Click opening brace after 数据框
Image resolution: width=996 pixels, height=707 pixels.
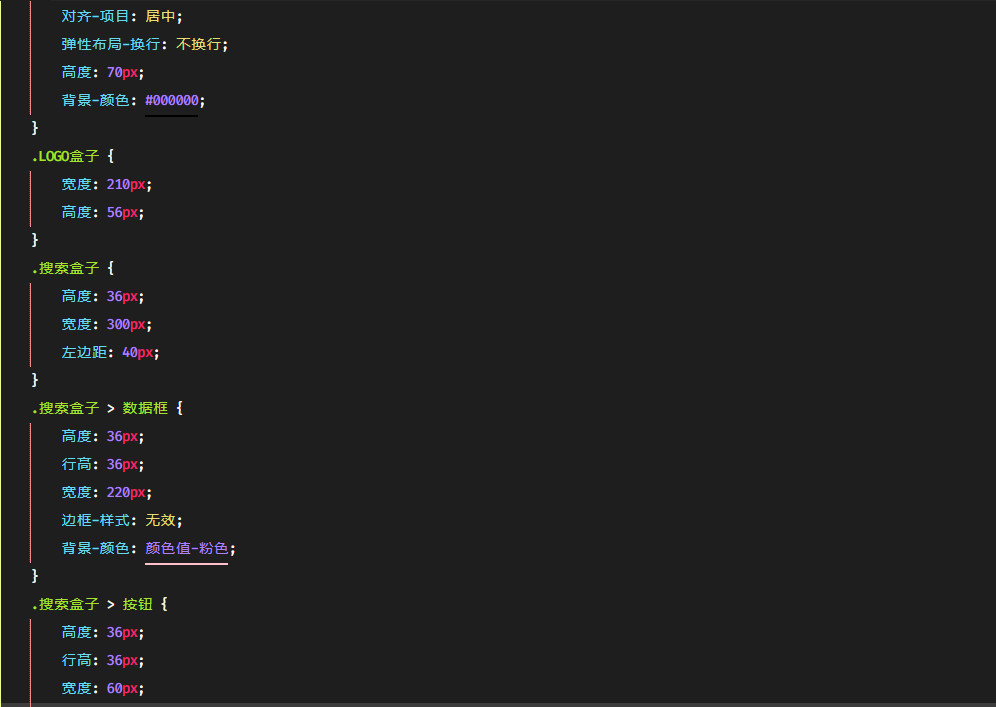179,408
